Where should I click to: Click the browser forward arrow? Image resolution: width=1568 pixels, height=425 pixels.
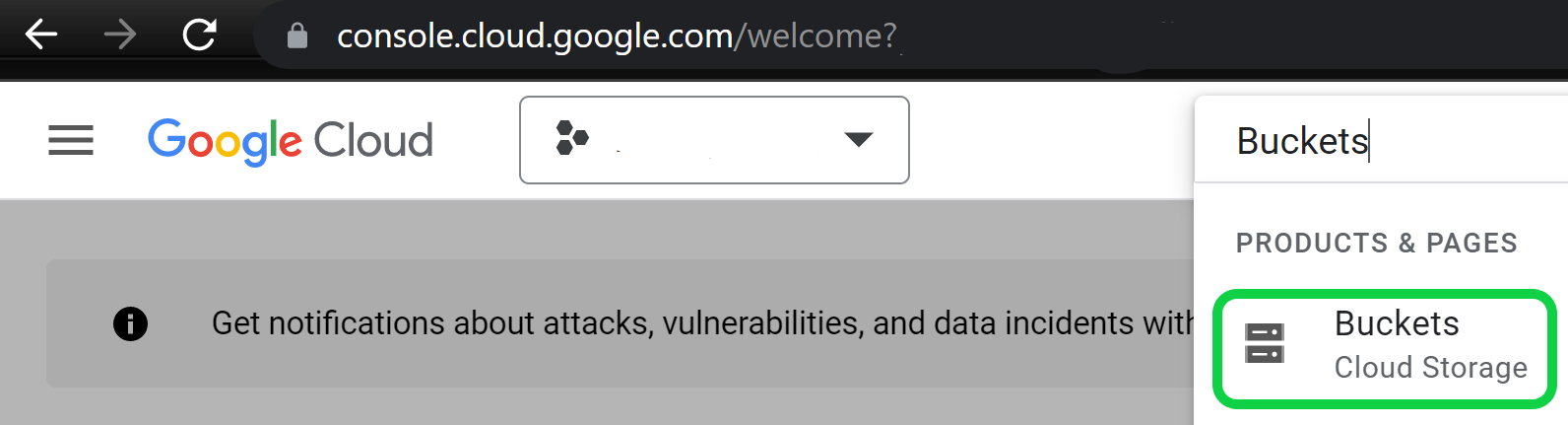pos(120,35)
